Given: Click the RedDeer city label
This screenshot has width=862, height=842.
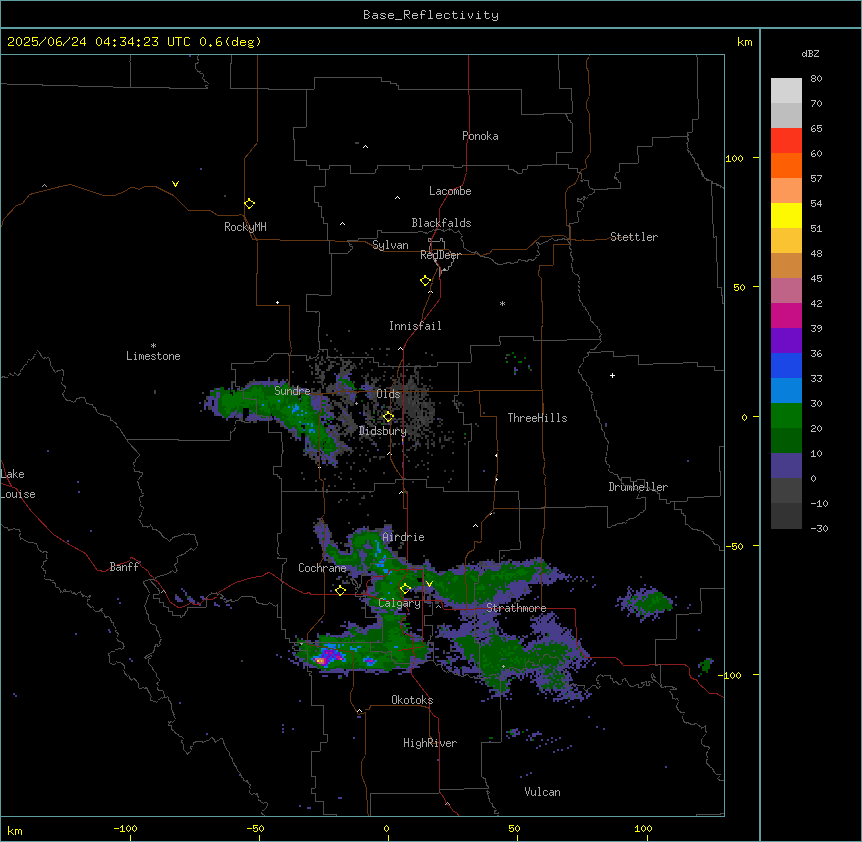Looking at the screenshot, I should tap(440, 255).
